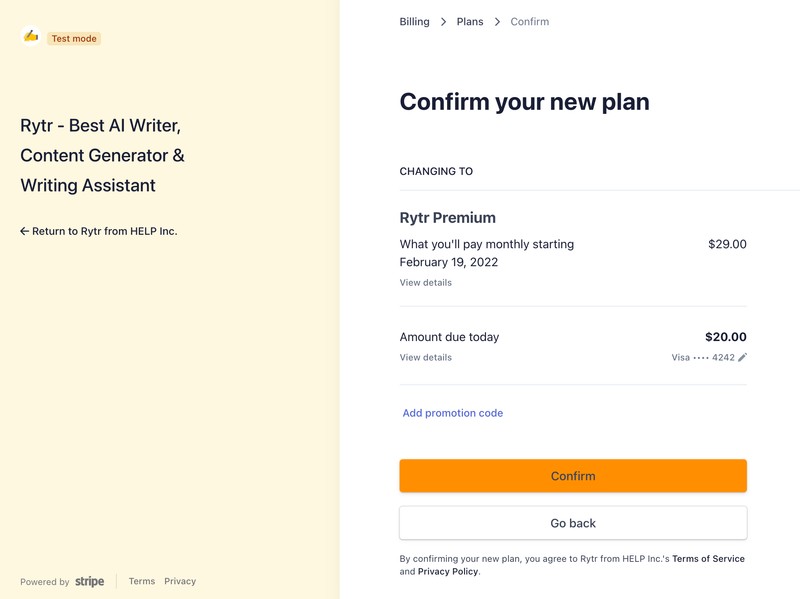Open the Add promotion code field

tap(453, 413)
